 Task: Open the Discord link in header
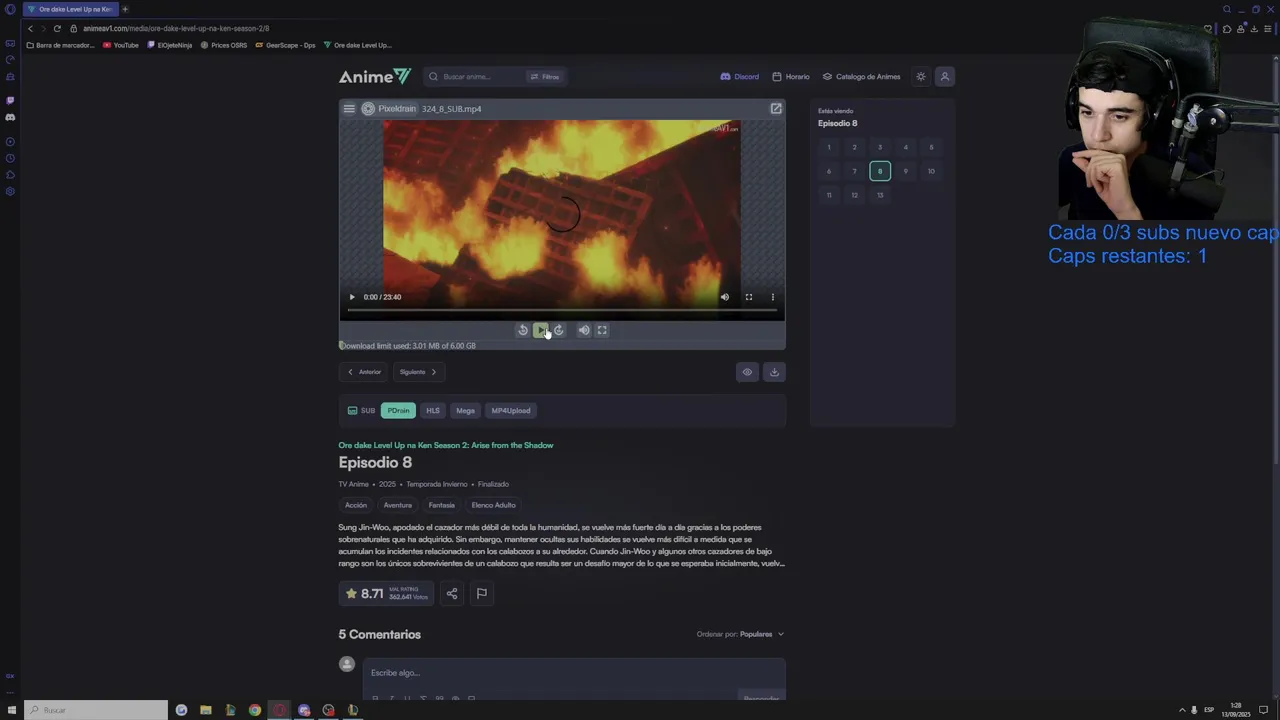click(739, 77)
